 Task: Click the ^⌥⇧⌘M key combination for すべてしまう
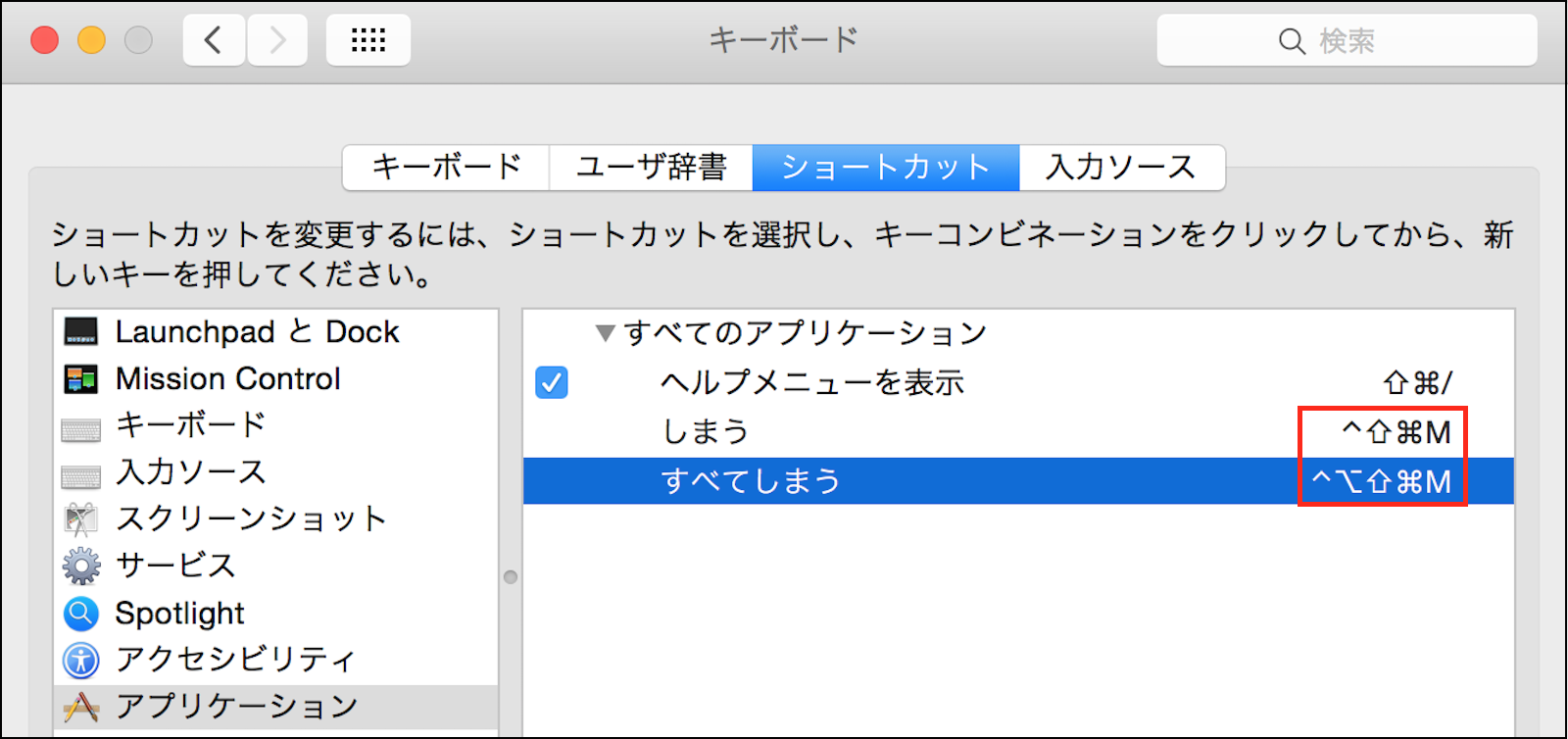point(1382,481)
